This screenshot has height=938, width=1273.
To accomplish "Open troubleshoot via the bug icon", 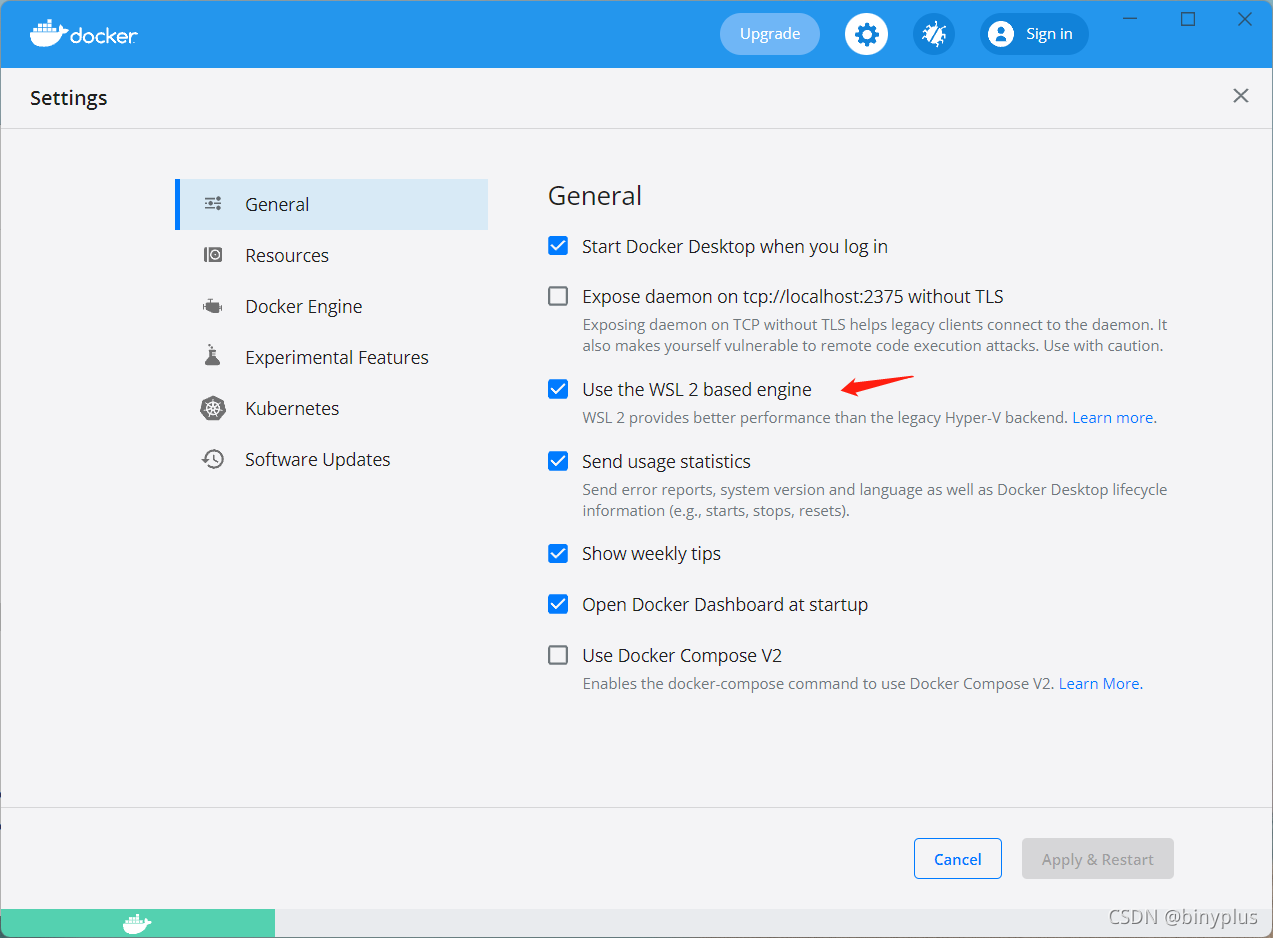I will [x=934, y=34].
